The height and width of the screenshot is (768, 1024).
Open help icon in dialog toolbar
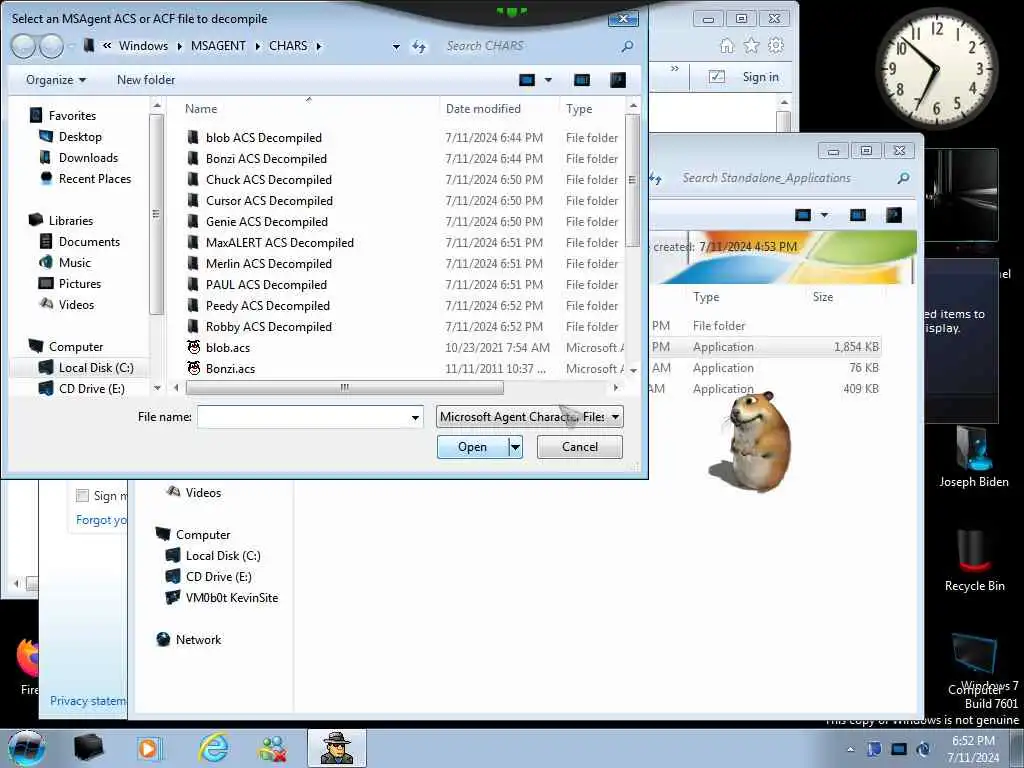pos(617,80)
